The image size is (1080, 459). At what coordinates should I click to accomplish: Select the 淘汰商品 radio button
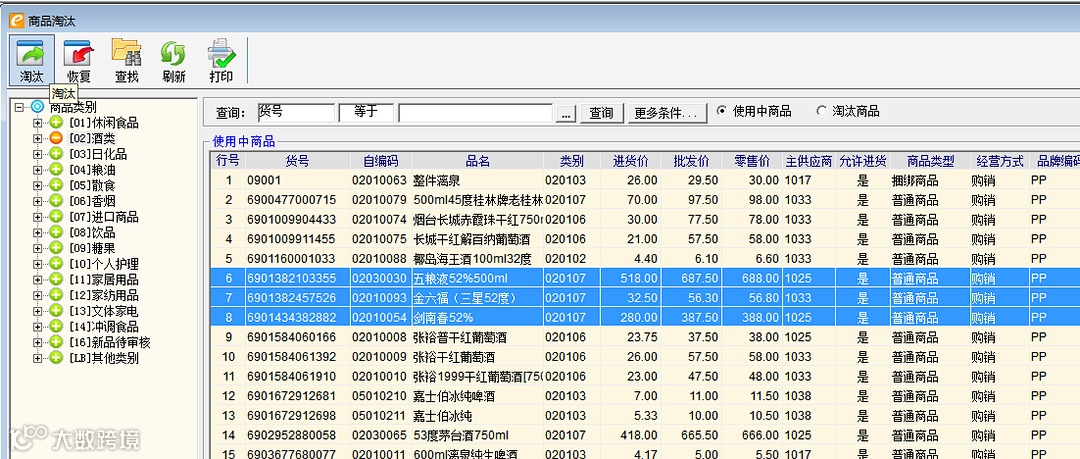pos(820,111)
